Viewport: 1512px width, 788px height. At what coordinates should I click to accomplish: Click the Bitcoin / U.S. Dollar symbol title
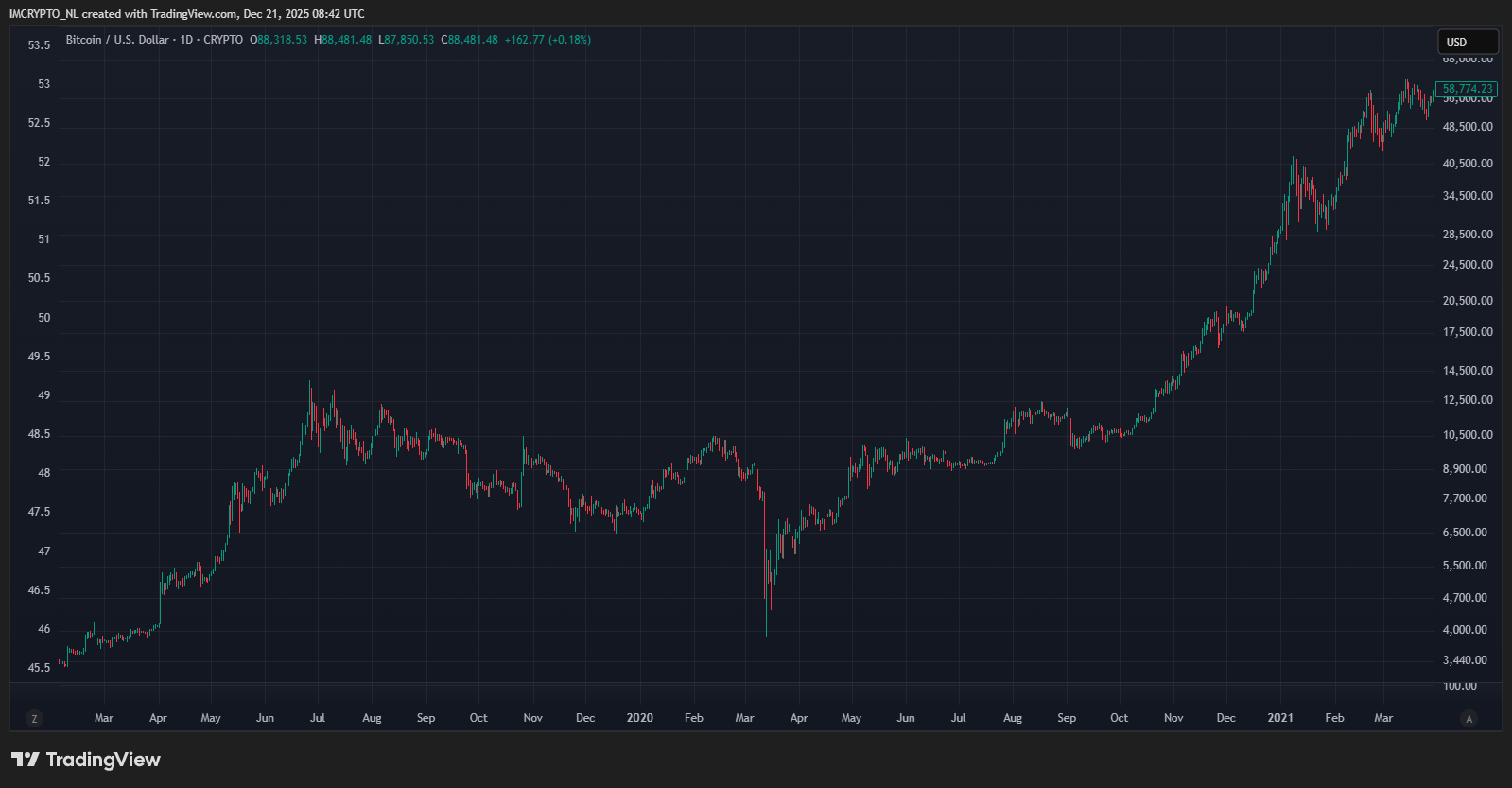tap(117, 40)
